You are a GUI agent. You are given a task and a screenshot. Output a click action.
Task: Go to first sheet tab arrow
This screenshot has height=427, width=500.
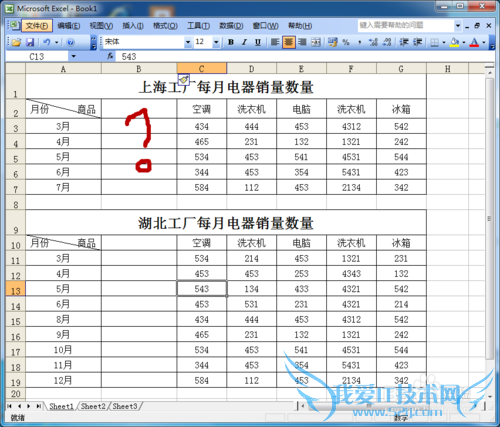click(x=9, y=406)
